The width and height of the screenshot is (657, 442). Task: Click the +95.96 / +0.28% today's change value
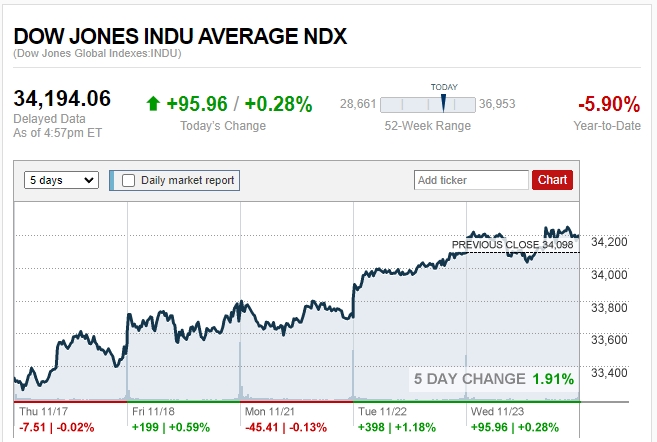tap(239, 103)
